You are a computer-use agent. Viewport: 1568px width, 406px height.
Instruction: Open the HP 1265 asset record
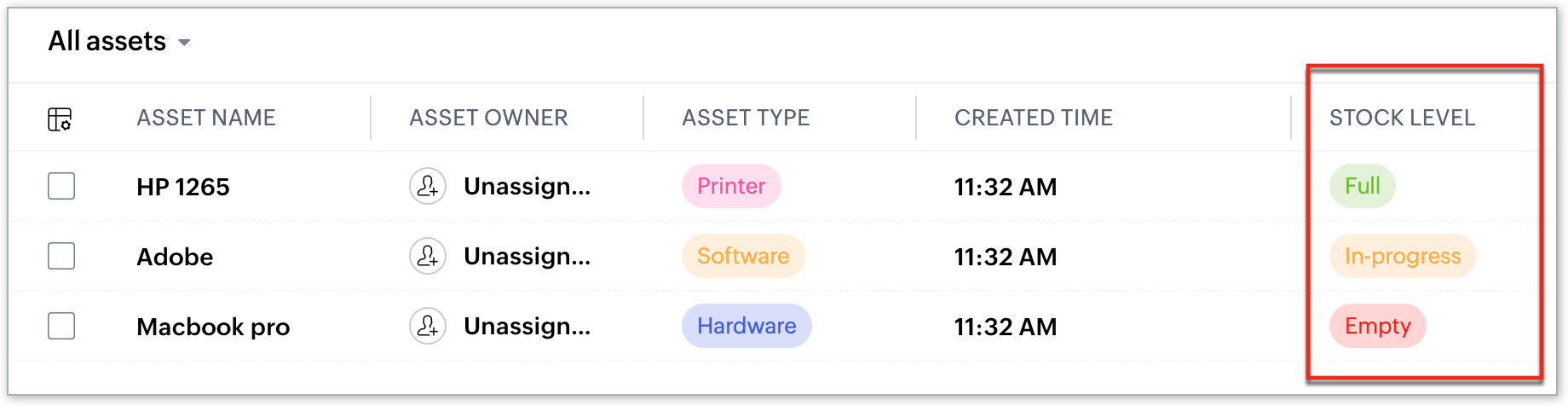coord(183,187)
